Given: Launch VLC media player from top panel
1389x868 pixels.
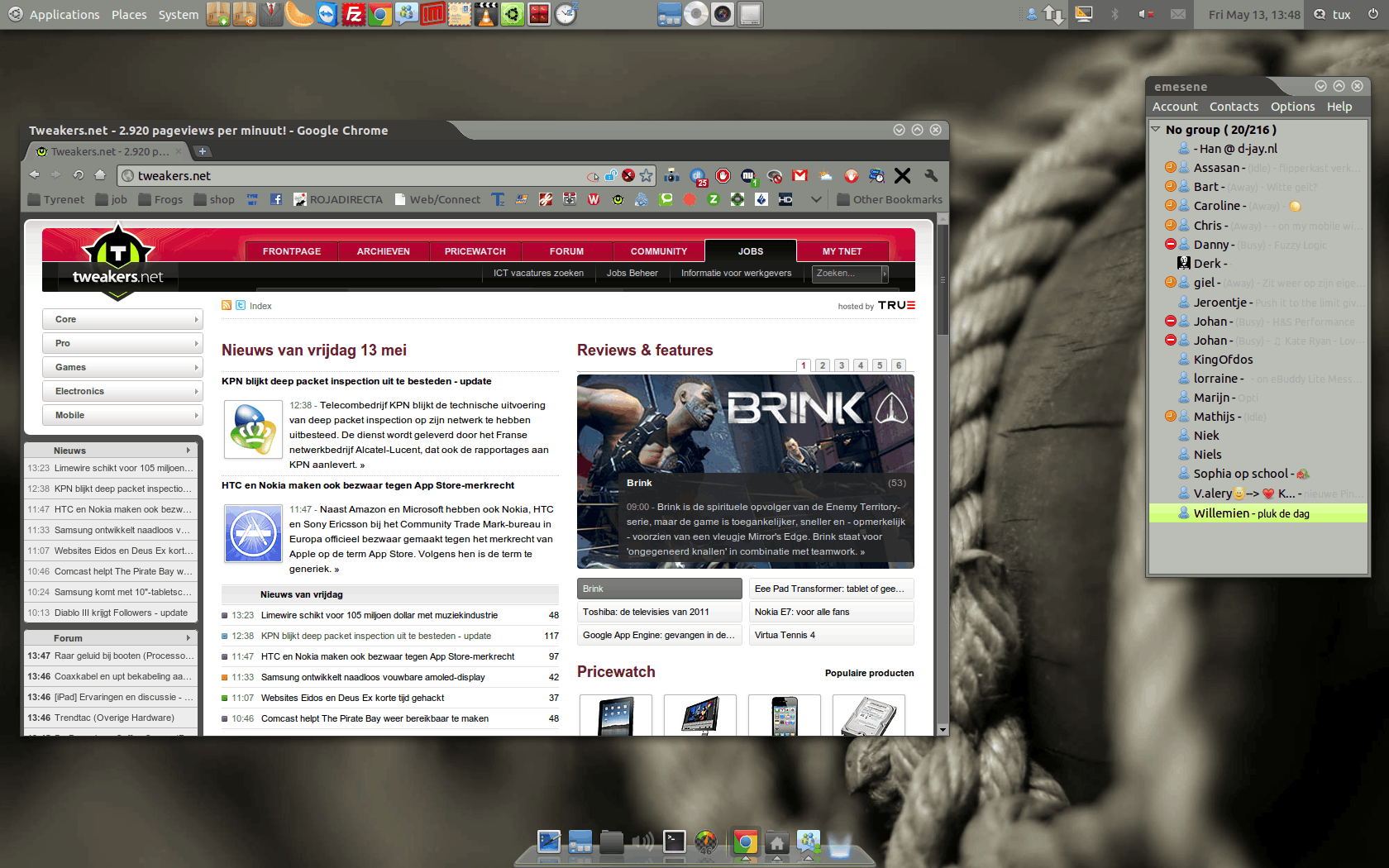Looking at the screenshot, I should [x=485, y=14].
